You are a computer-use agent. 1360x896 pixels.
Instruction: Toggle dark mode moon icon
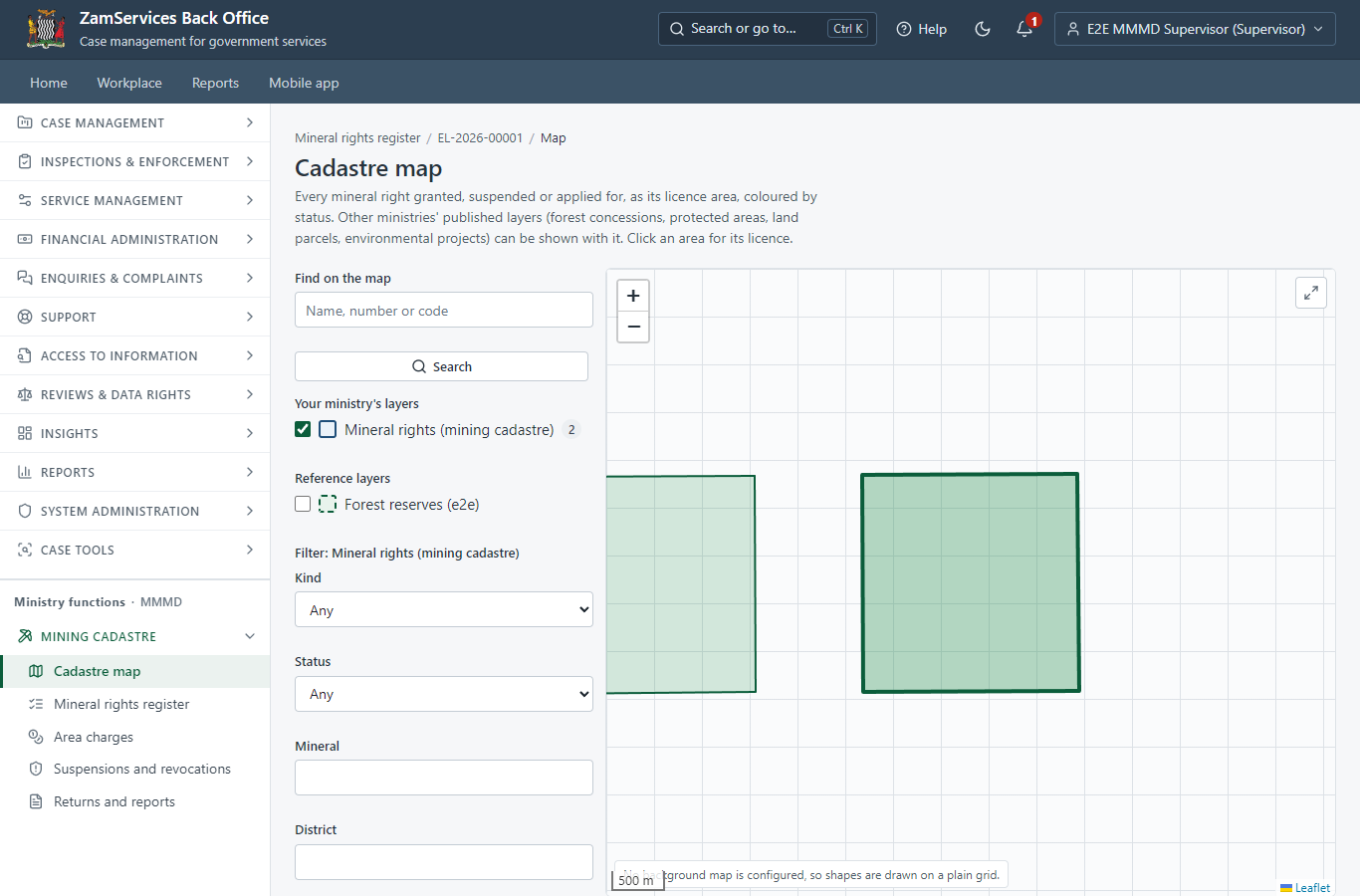(983, 29)
